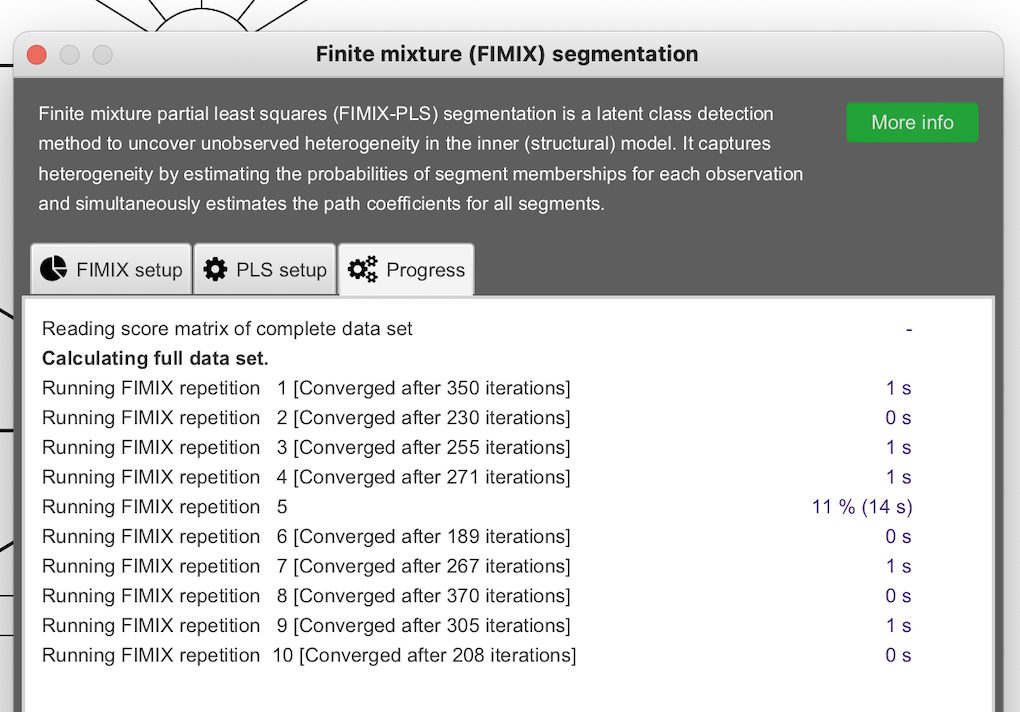This screenshot has width=1020, height=712.
Task: Select repetition 10 converged after 208 iterations
Action: click(309, 656)
